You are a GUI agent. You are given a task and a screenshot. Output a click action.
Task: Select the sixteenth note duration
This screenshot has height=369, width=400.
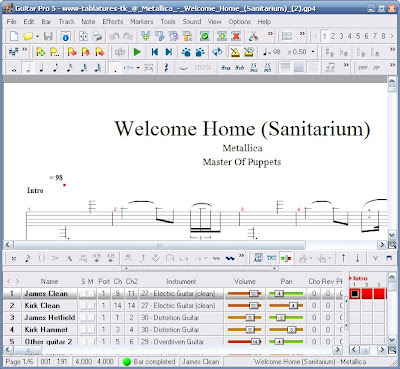70,68
